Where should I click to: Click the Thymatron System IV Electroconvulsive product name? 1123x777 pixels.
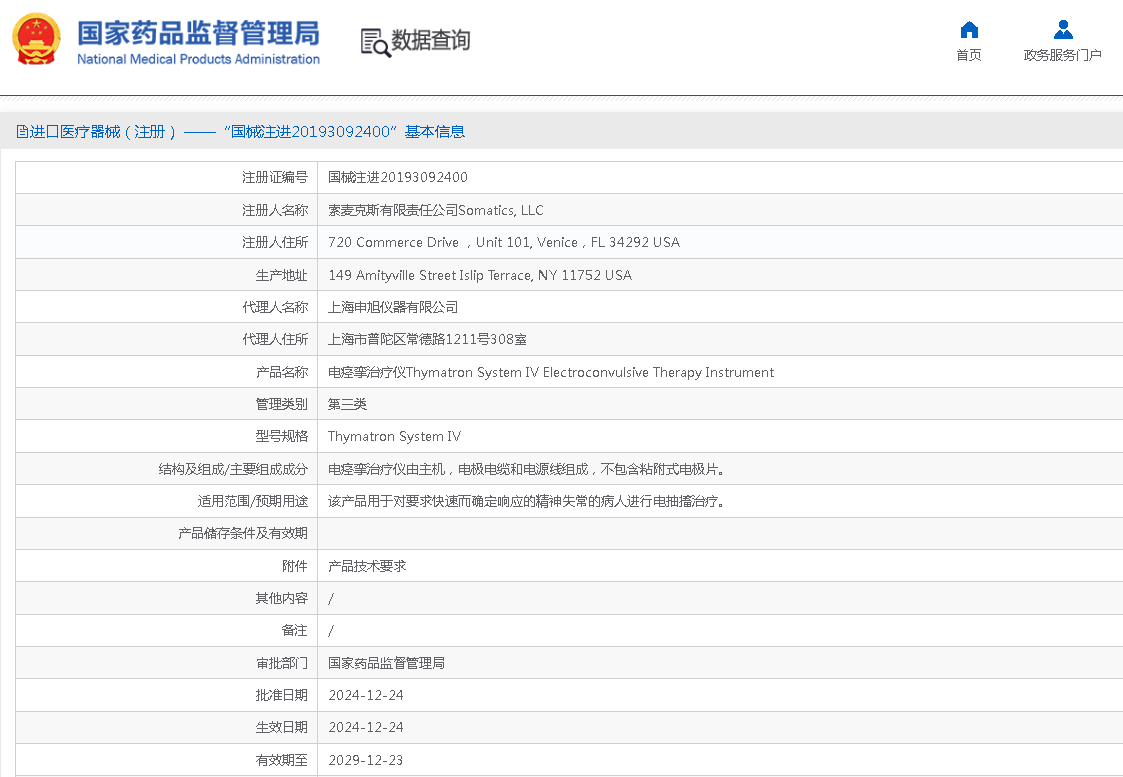click(x=551, y=373)
